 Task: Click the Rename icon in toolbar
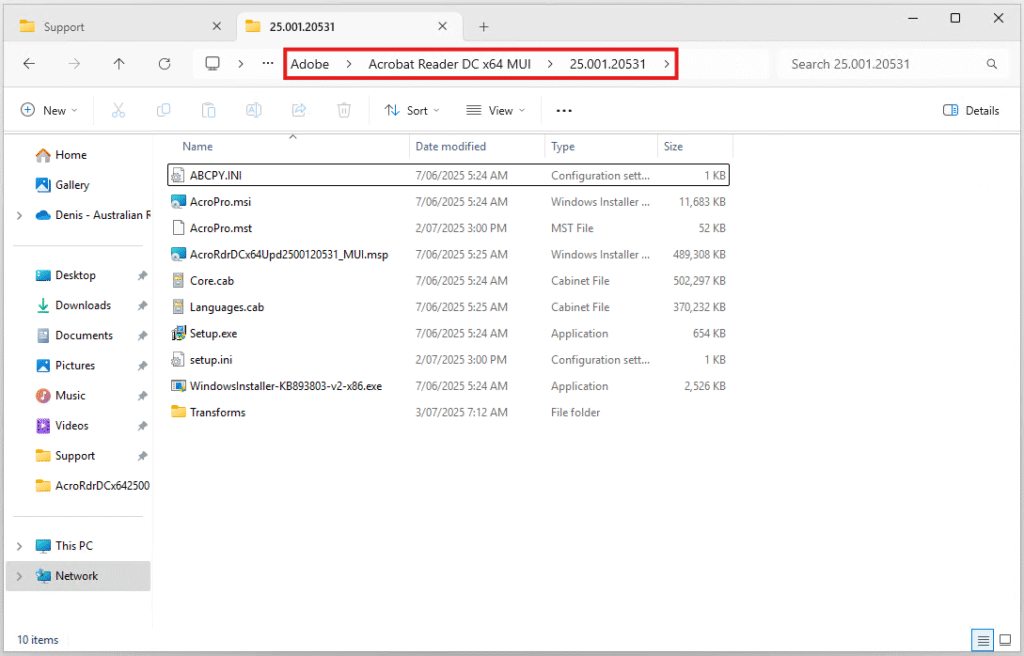(254, 111)
